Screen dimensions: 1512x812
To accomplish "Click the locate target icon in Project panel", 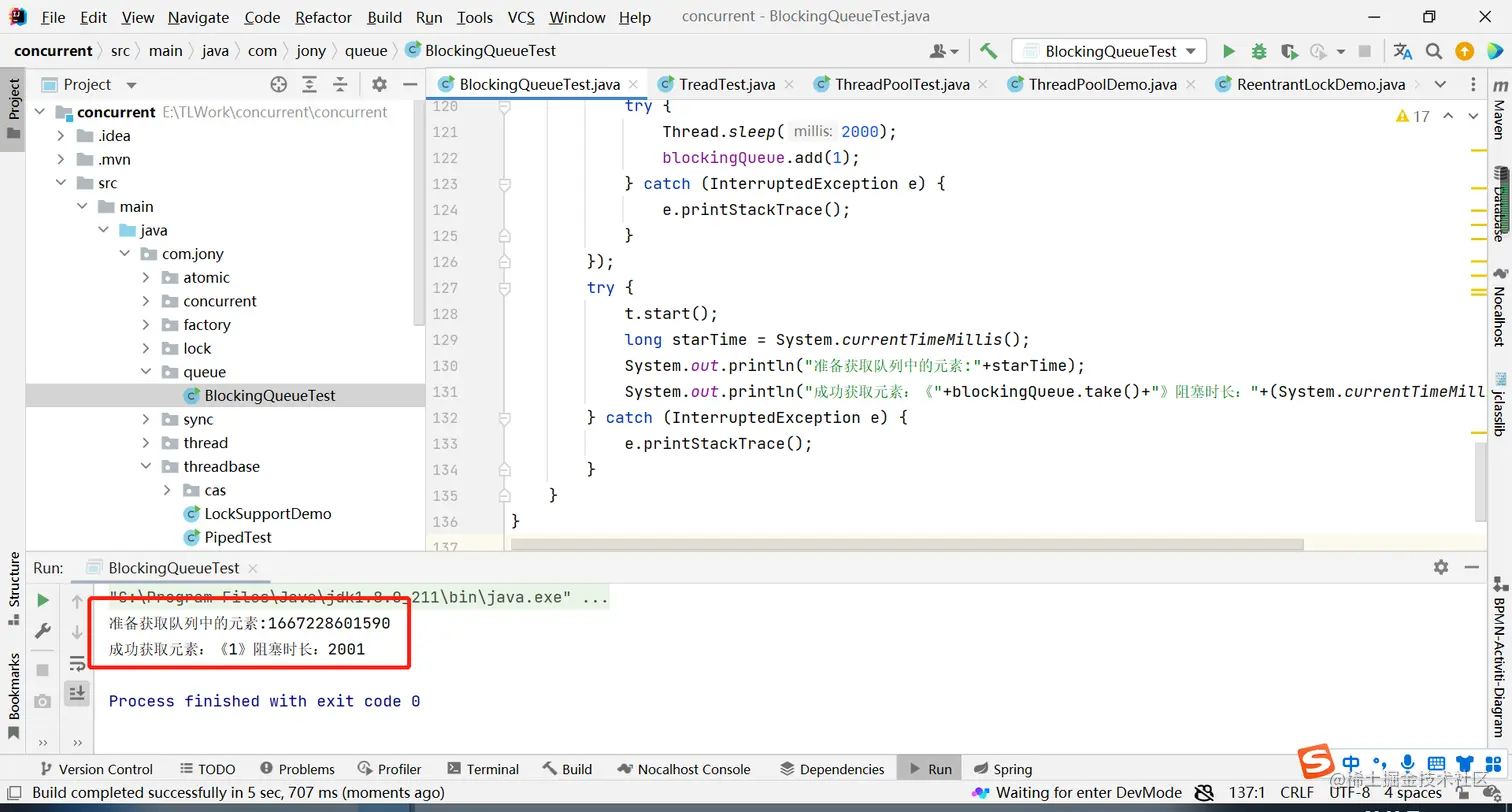I will pyautogui.click(x=279, y=85).
